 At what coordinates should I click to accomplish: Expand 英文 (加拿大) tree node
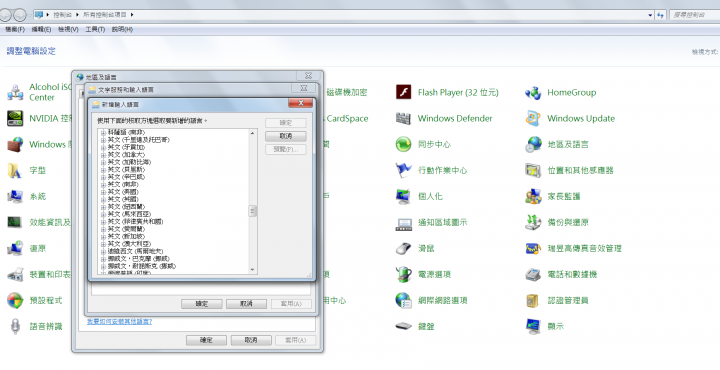[x=103, y=155]
